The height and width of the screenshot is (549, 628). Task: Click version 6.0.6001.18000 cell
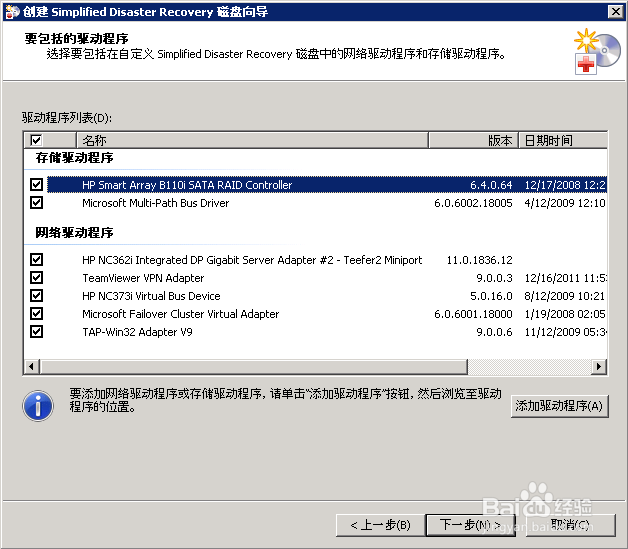tap(473, 314)
